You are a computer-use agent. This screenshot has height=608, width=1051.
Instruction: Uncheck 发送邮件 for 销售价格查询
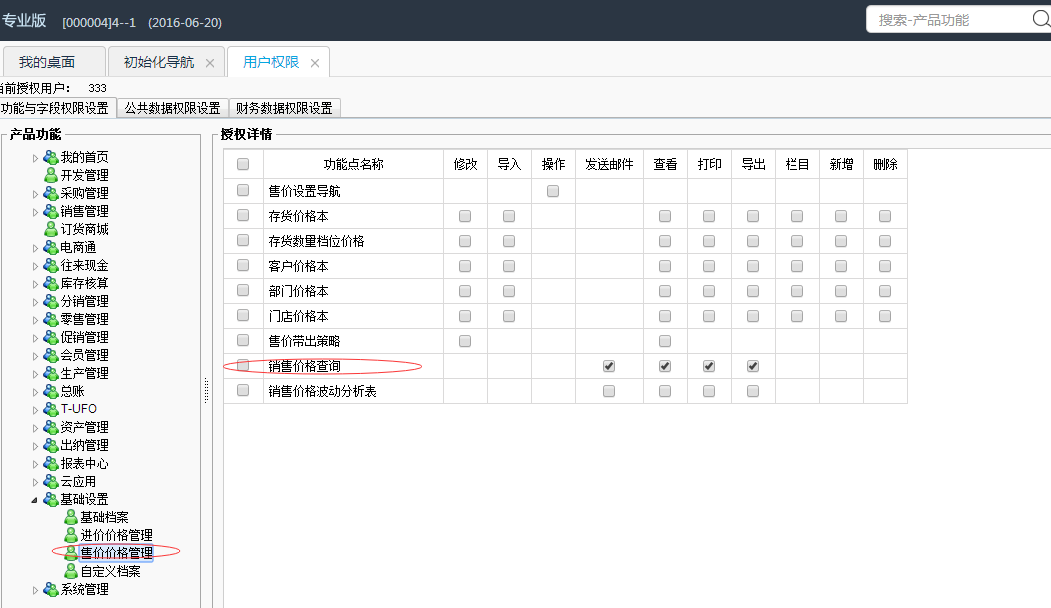[x=609, y=366]
